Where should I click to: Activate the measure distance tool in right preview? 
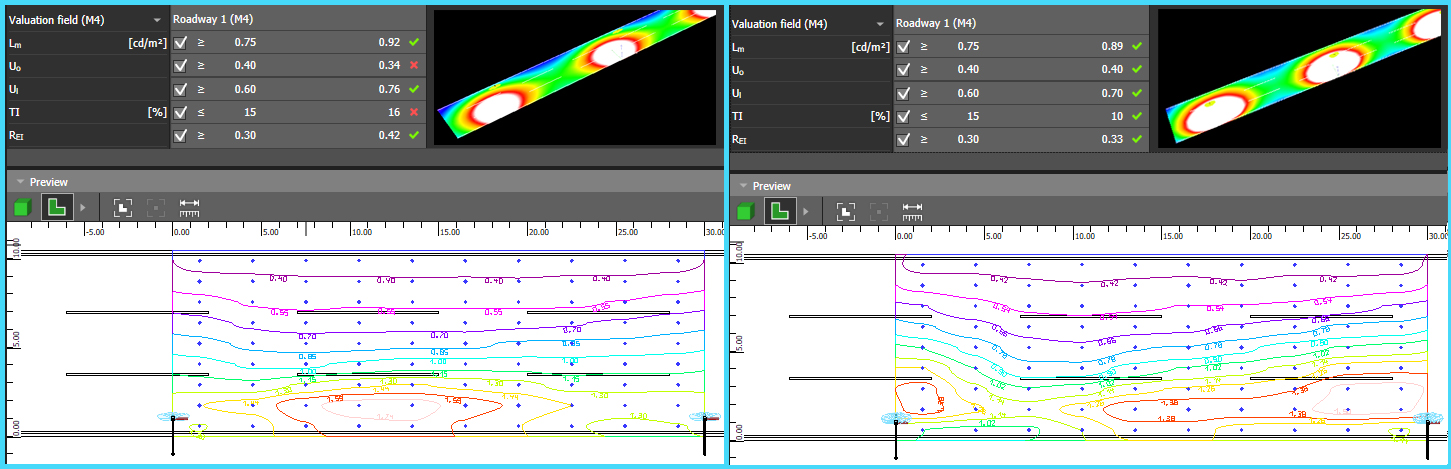912,211
